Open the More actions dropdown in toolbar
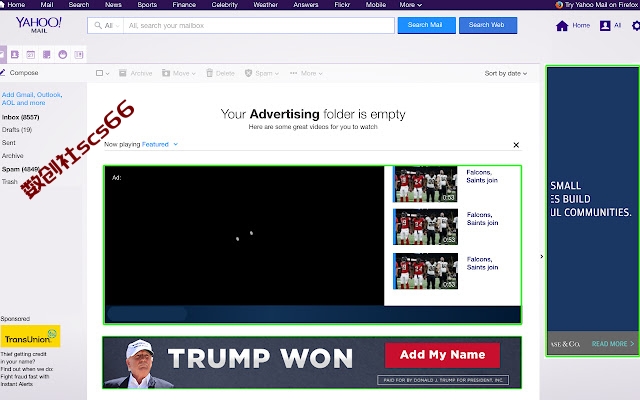640x400 pixels. tap(306, 73)
